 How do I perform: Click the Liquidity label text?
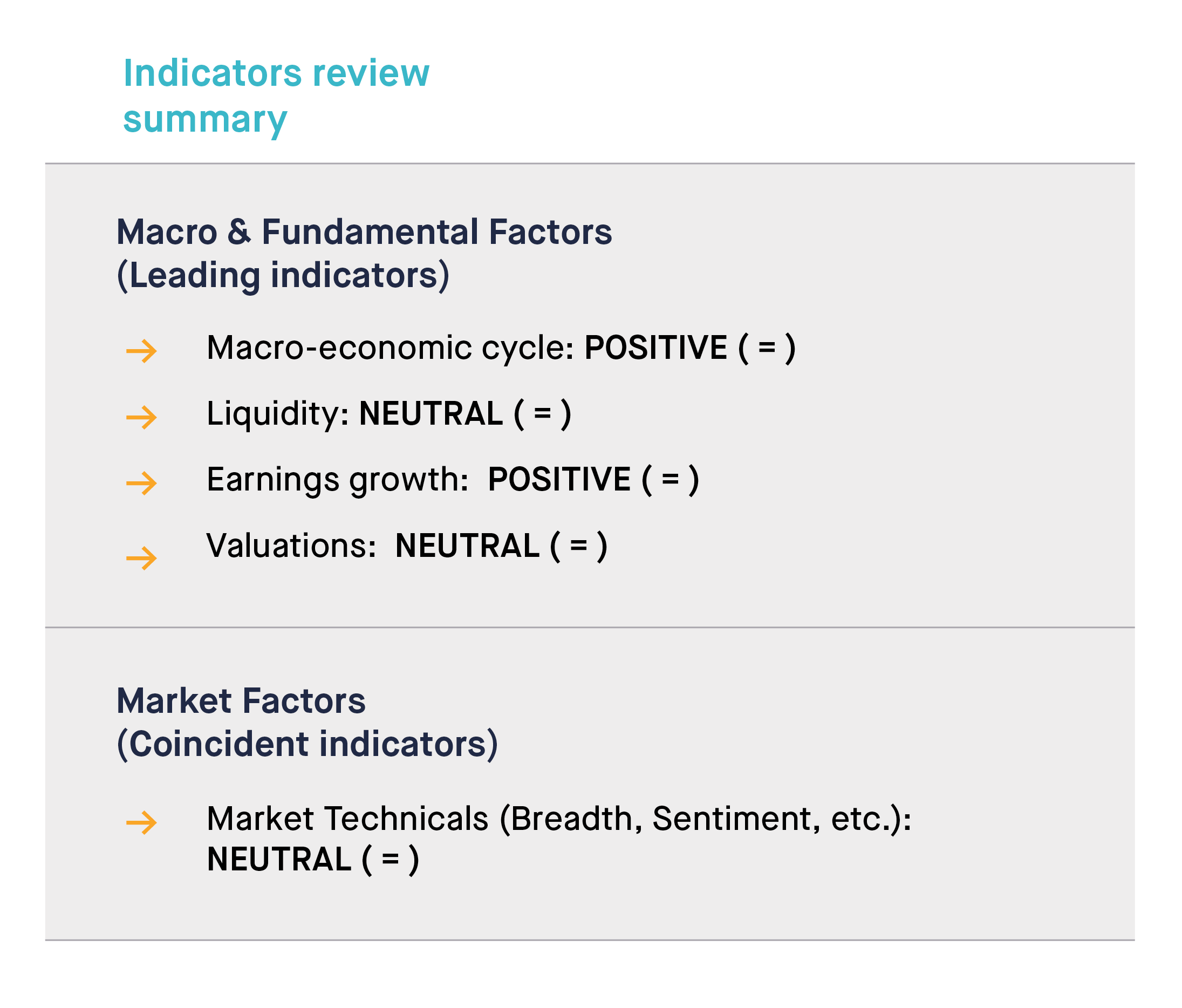278,413
